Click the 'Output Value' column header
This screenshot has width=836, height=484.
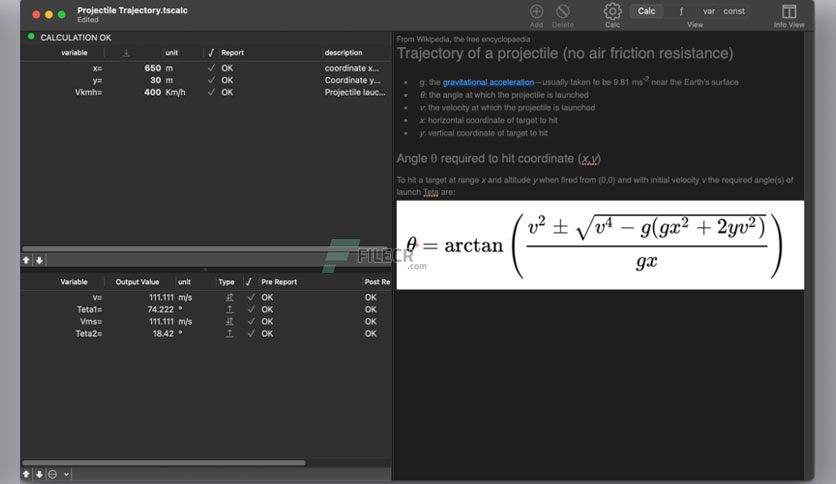pyautogui.click(x=137, y=281)
